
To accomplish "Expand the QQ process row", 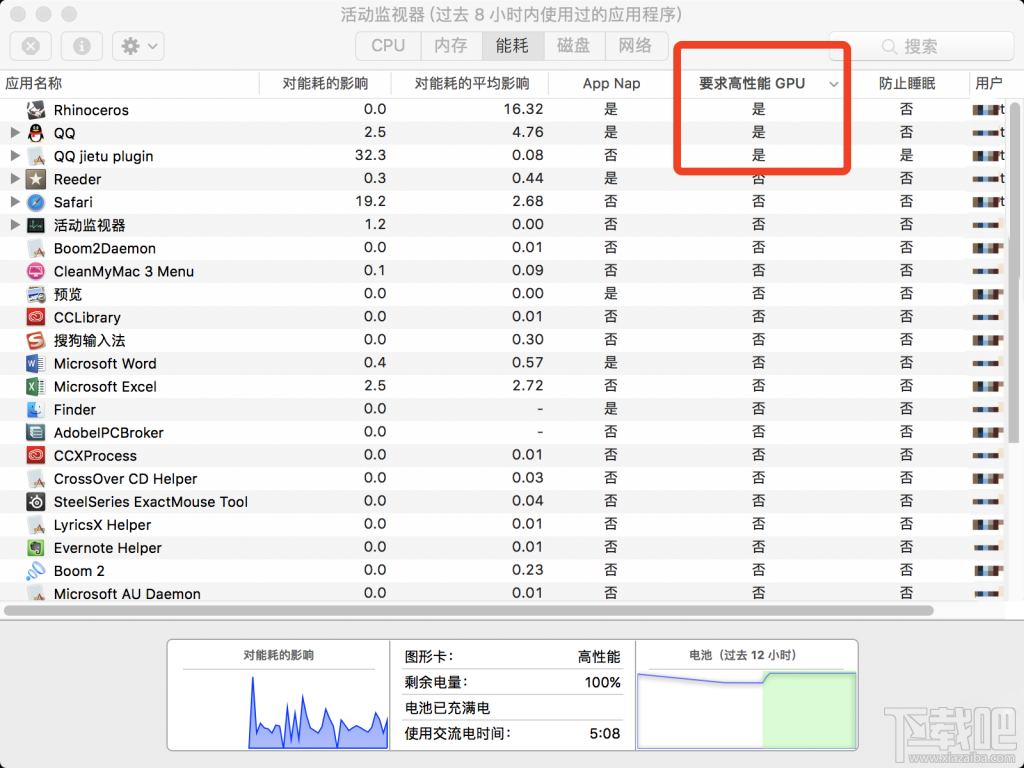I will pyautogui.click(x=14, y=133).
